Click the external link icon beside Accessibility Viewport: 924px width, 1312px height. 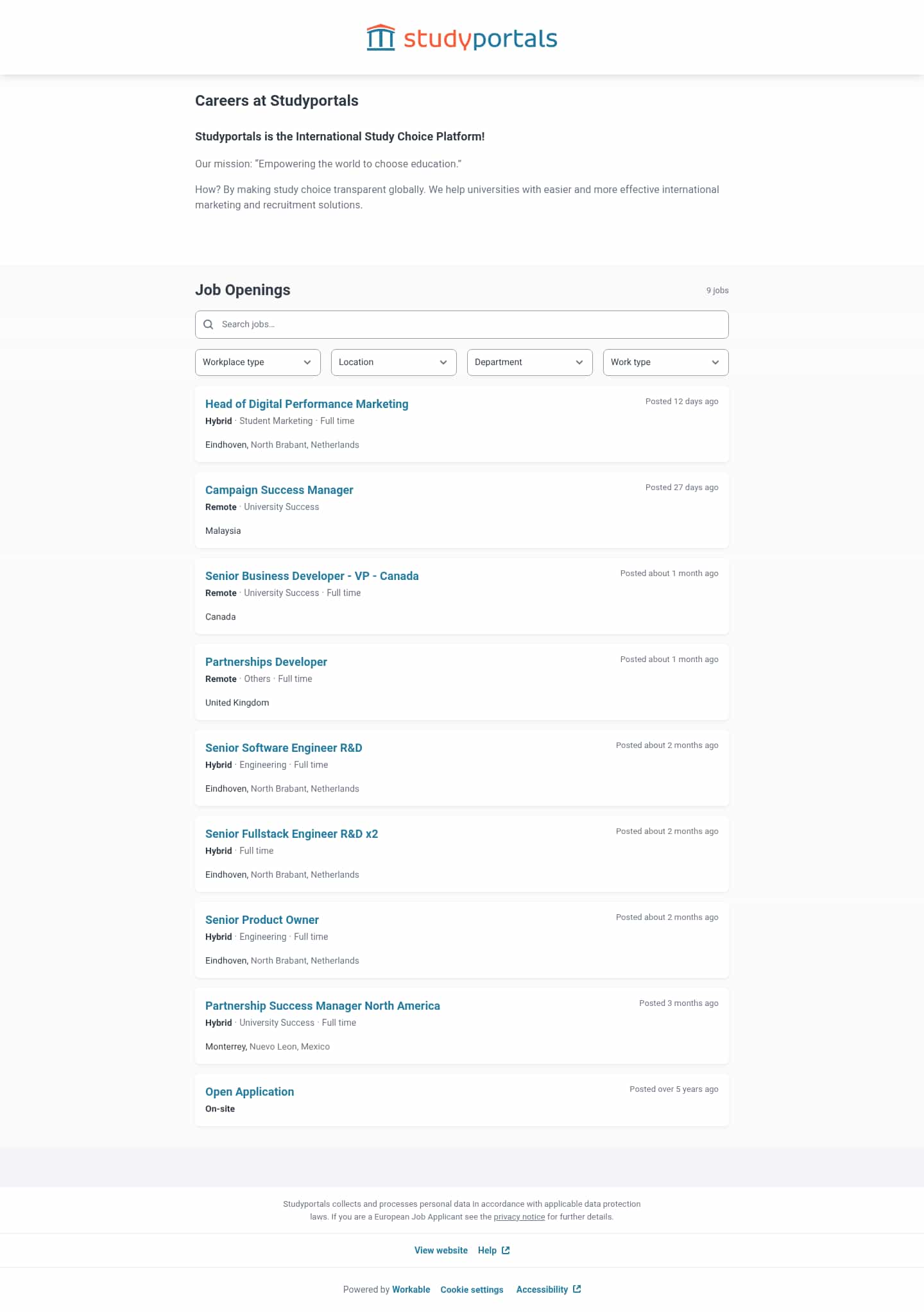(x=577, y=1289)
